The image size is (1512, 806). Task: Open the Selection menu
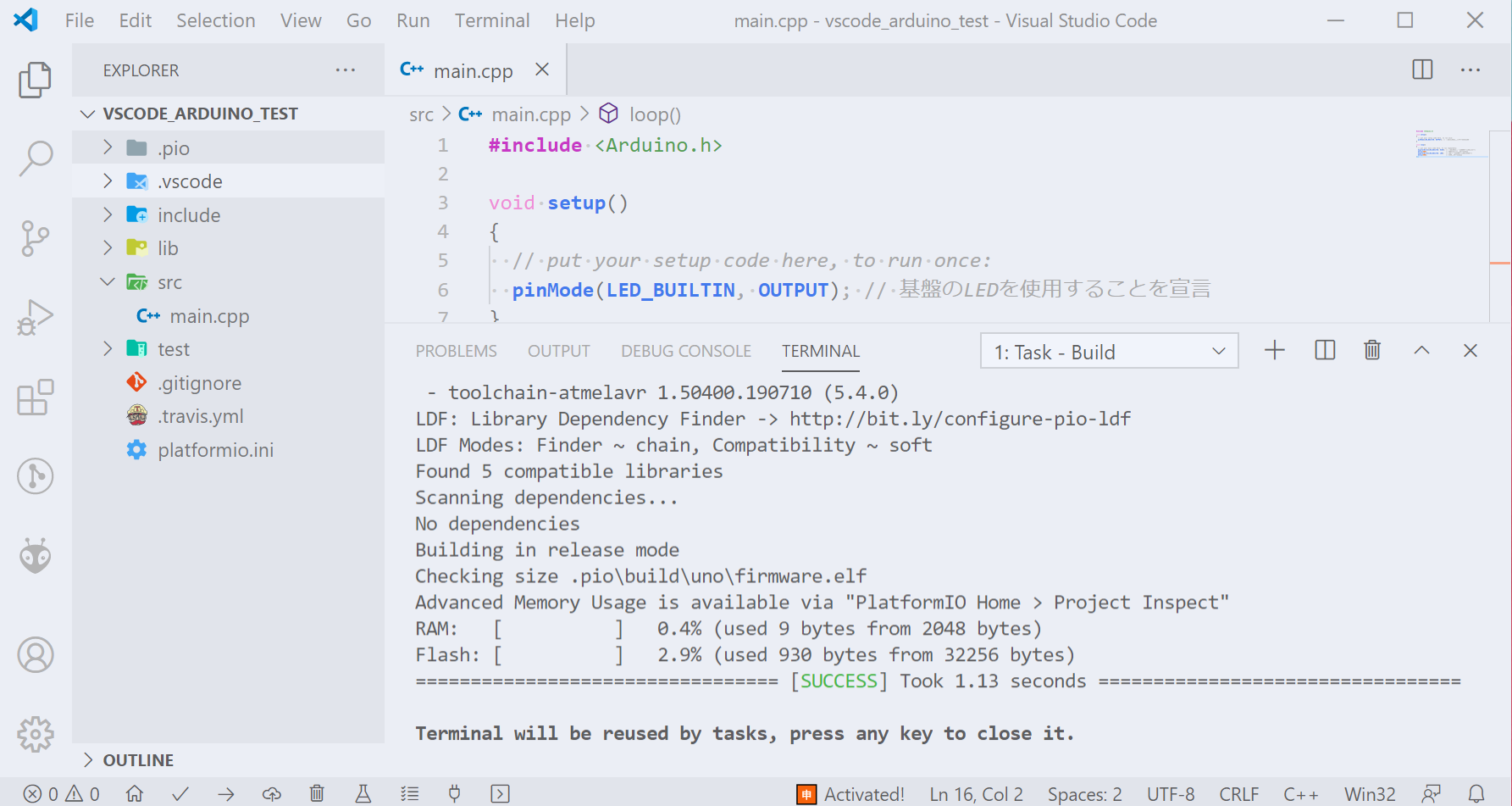point(216,20)
